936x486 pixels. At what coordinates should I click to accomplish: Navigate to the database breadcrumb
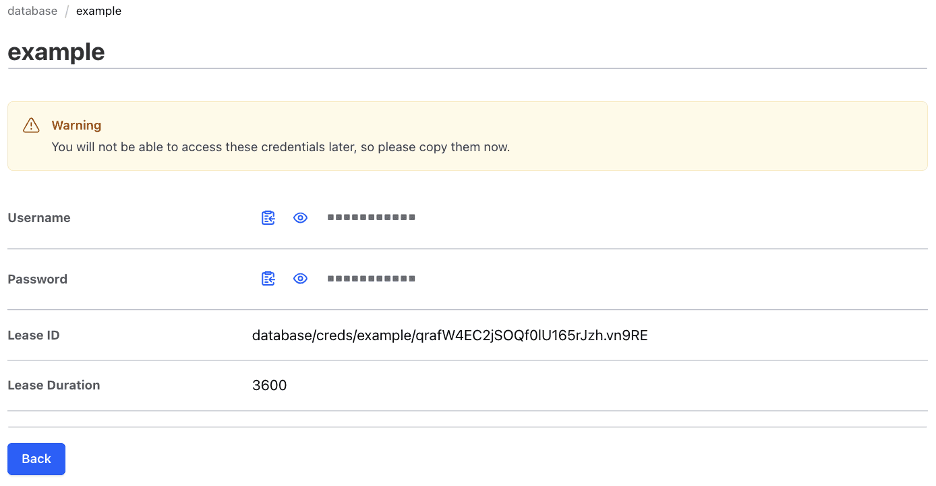click(x=32, y=11)
